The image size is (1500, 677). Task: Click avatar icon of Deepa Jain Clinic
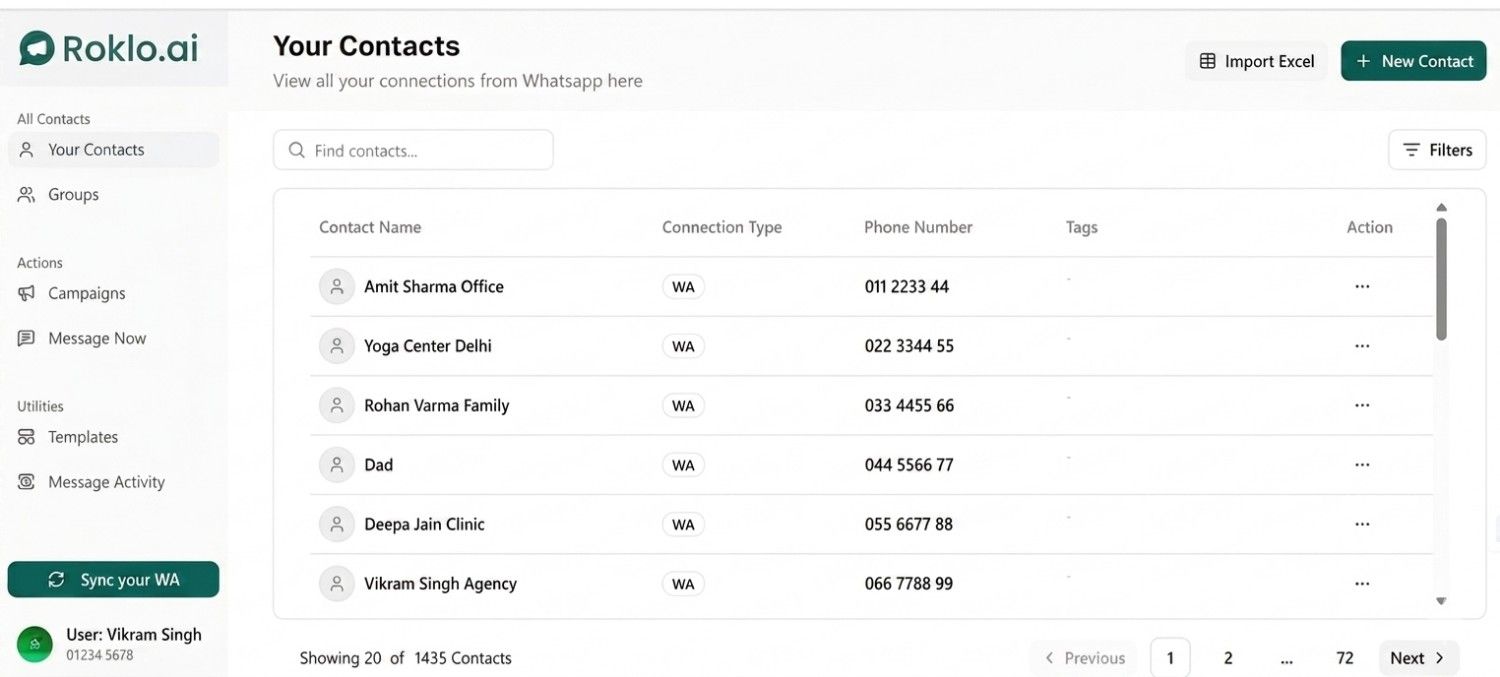337,524
